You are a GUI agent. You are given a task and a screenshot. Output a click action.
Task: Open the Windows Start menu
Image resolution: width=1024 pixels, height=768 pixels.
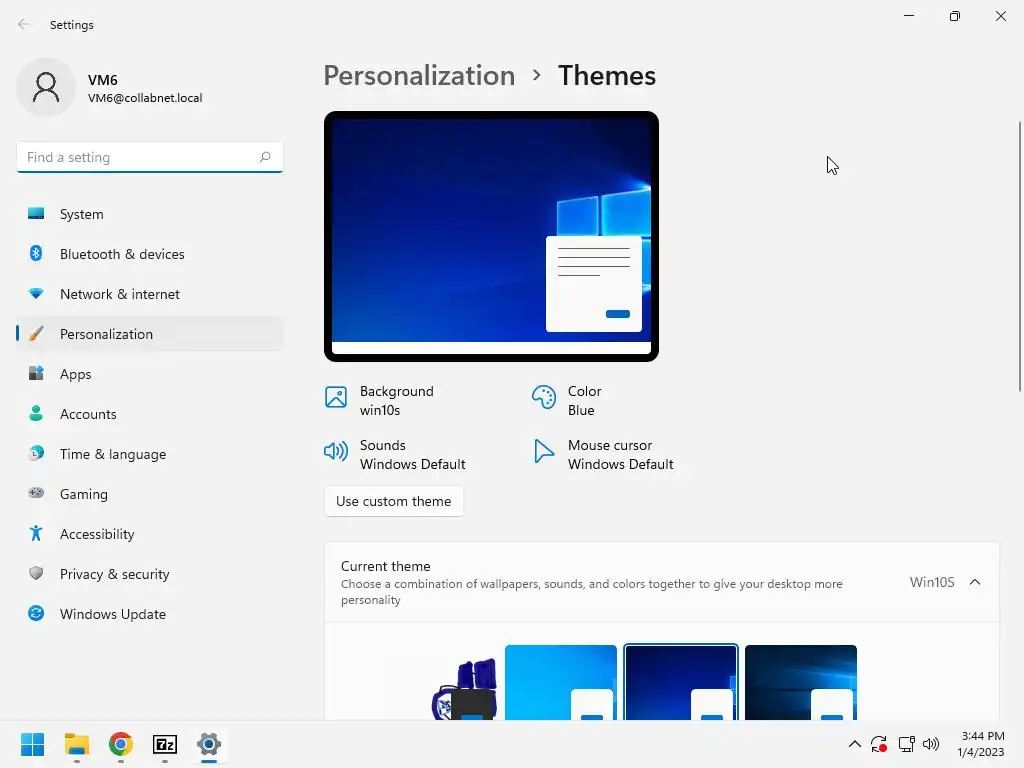click(32, 744)
